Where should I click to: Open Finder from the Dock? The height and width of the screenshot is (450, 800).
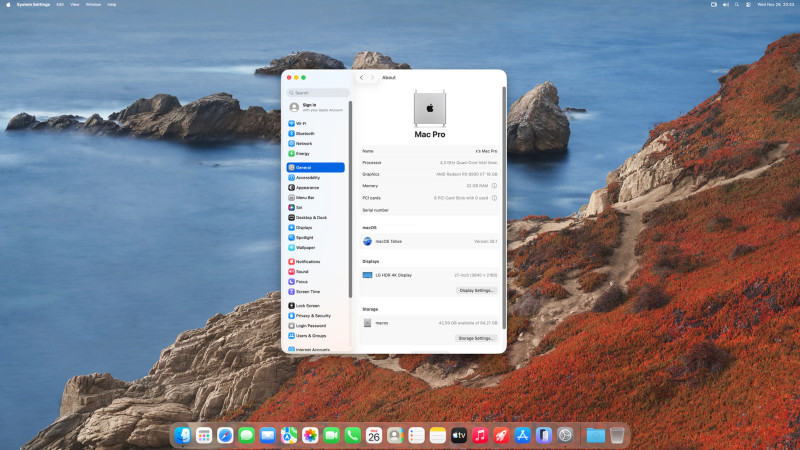pos(183,435)
